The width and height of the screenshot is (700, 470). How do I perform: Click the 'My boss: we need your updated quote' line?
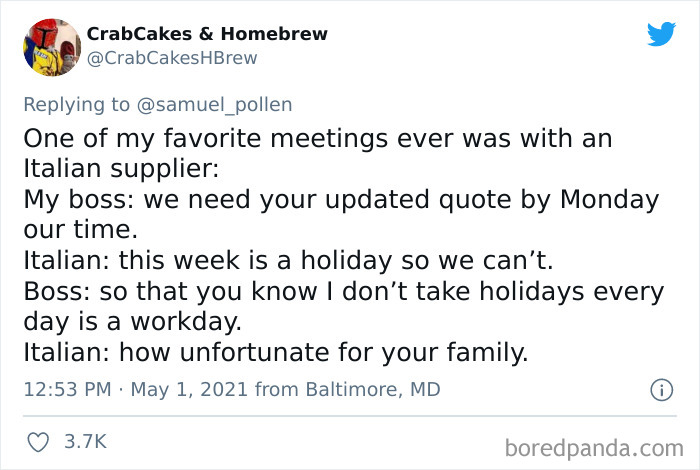coord(341,200)
